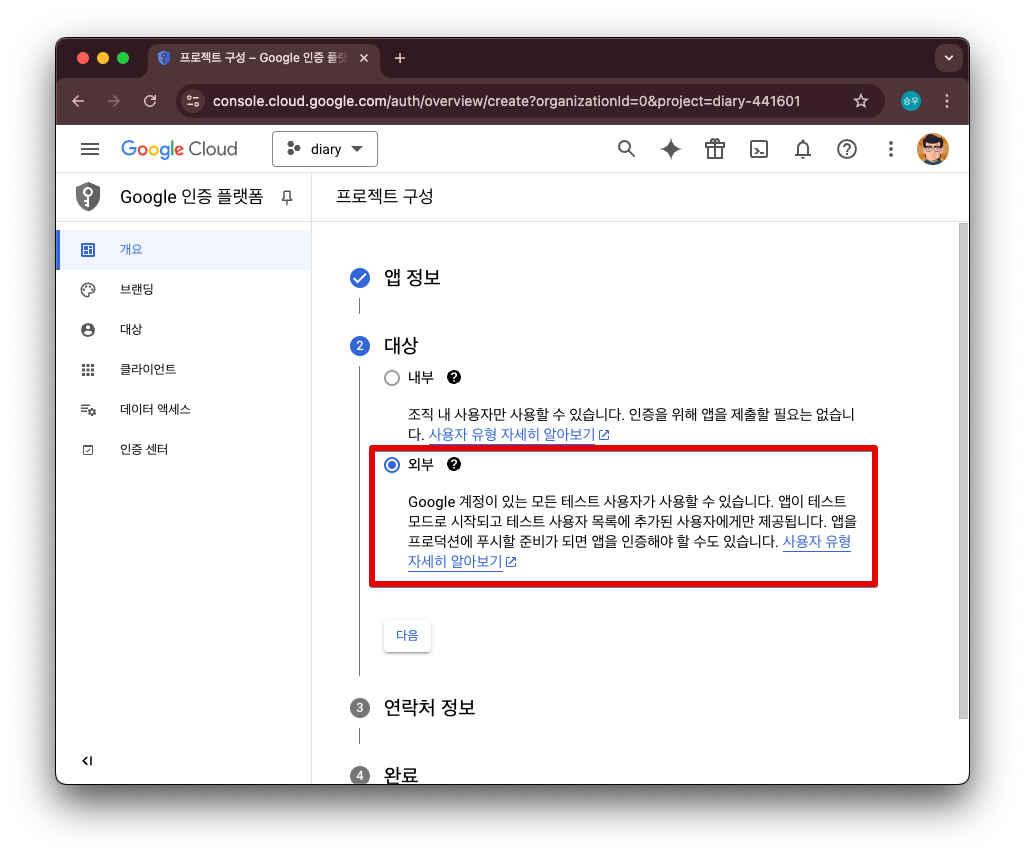Open Chrome's three-dot menu
Screen dimensions: 1025x858
pos(947,101)
